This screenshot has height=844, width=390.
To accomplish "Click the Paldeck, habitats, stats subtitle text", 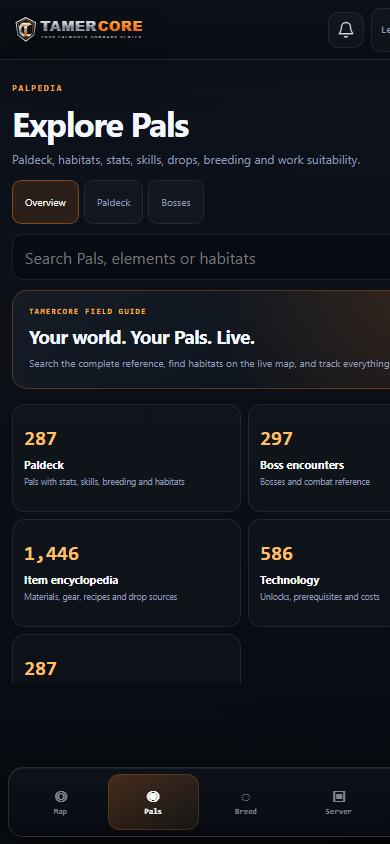I will 186,160.
